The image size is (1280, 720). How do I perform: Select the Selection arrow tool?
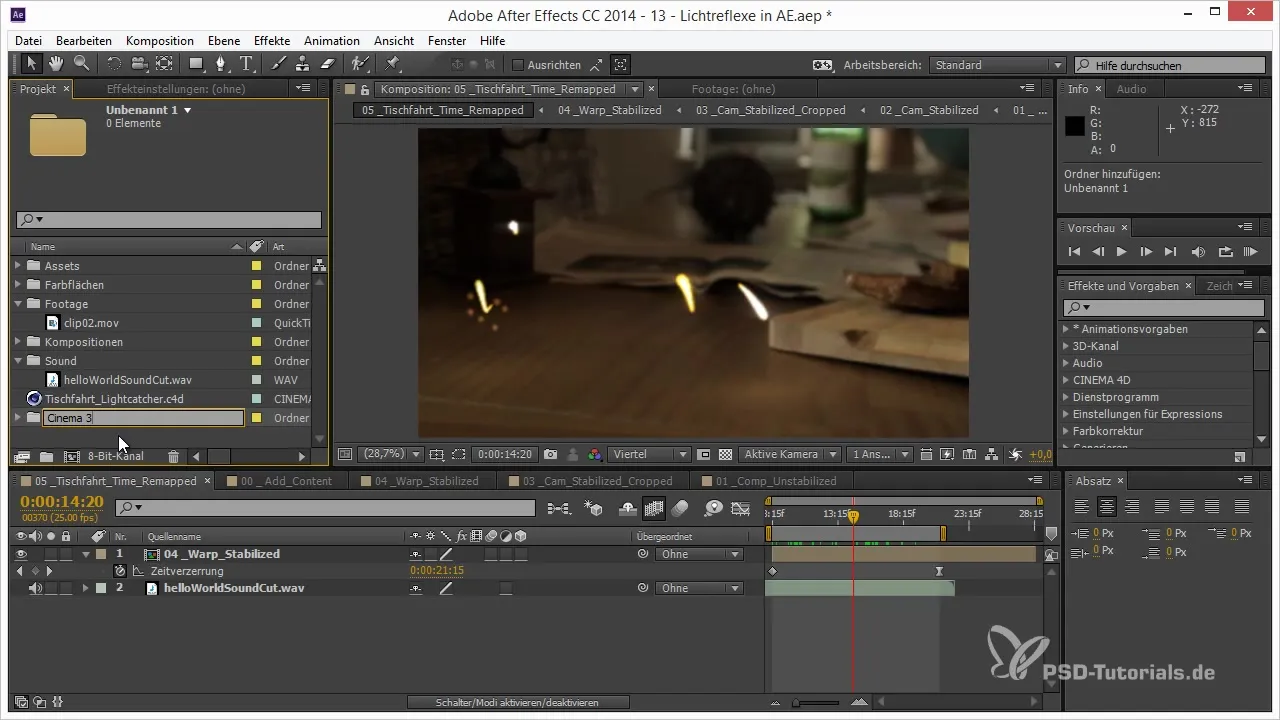point(32,64)
